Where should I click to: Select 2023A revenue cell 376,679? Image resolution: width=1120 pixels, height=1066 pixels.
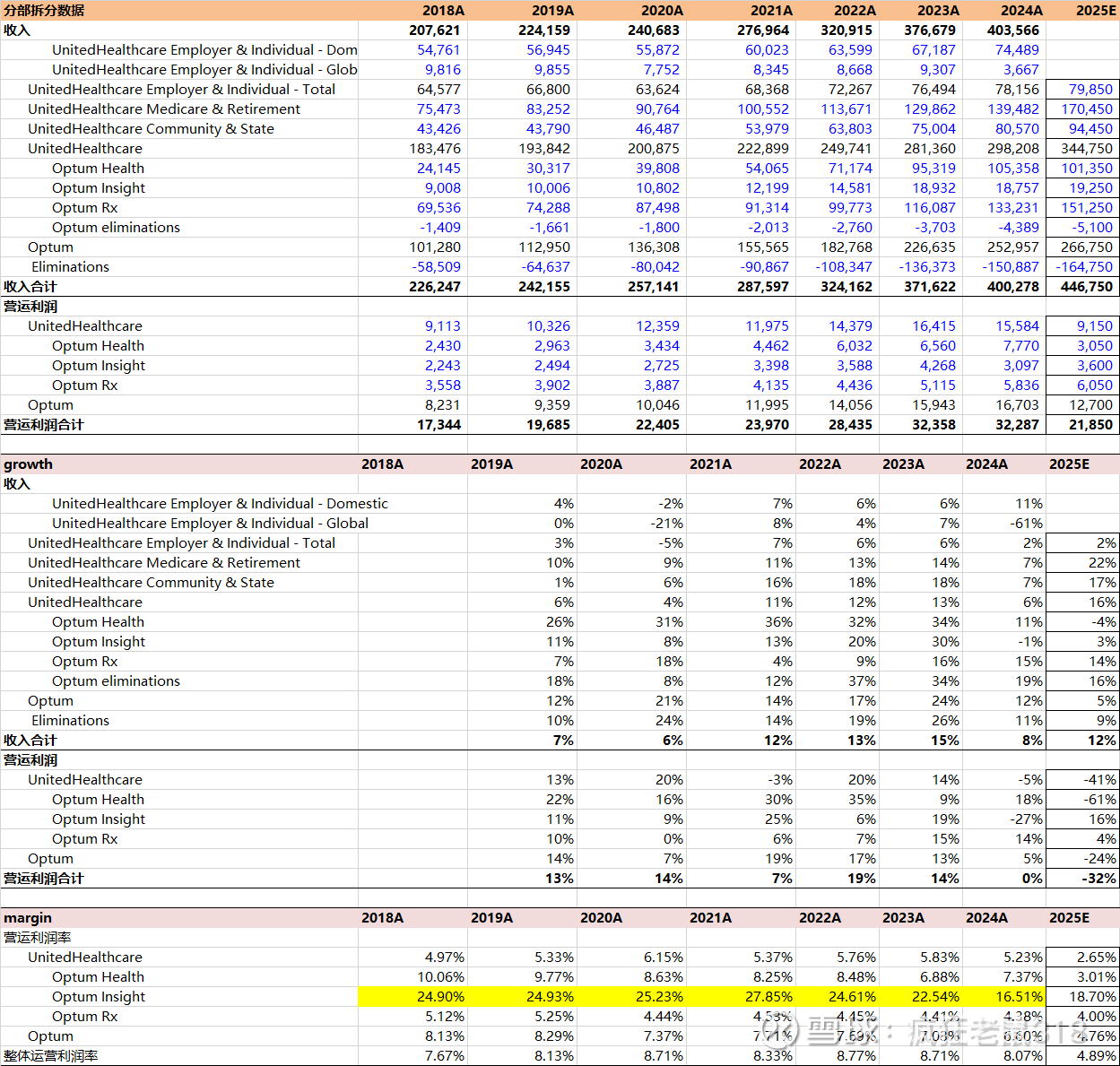(929, 30)
